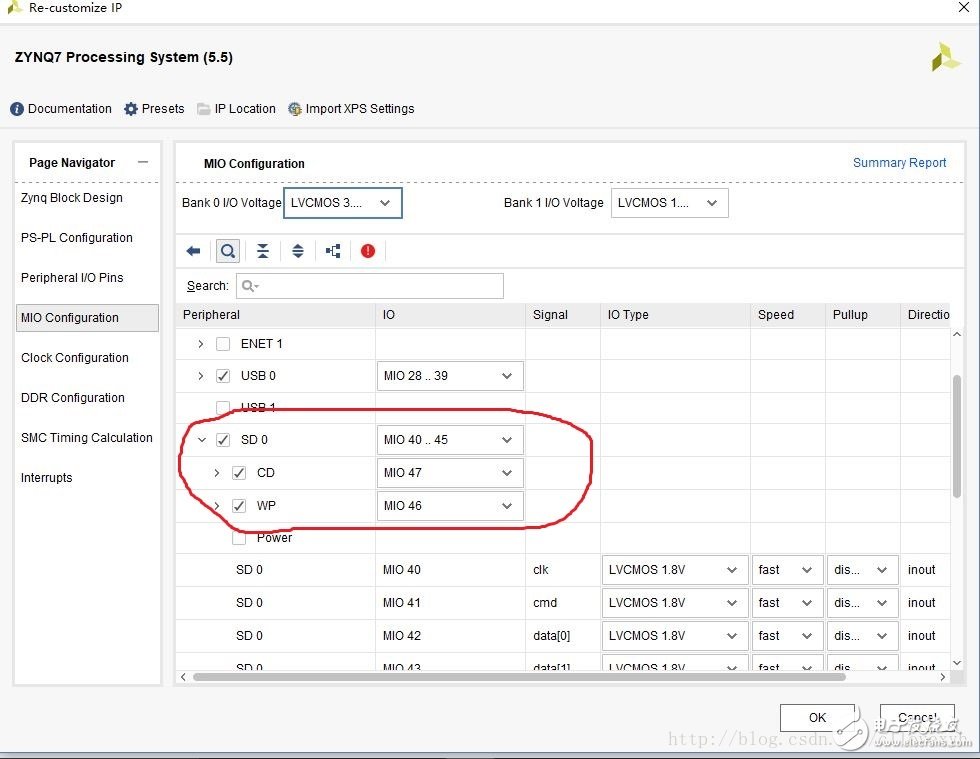
Task: Click the back arrow toolbar icon
Action: pyautogui.click(x=194, y=251)
